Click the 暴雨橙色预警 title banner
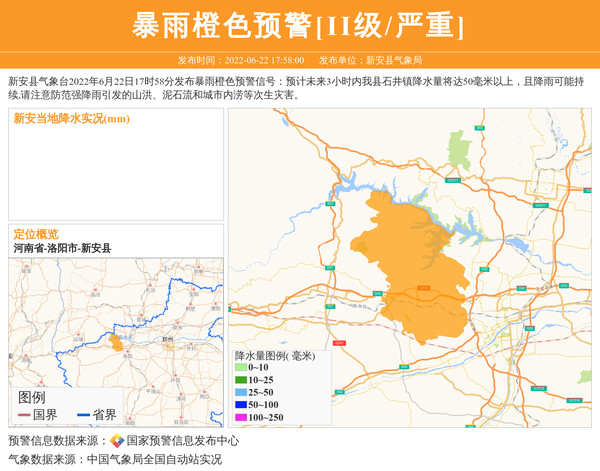600x471 pixels. point(299,25)
